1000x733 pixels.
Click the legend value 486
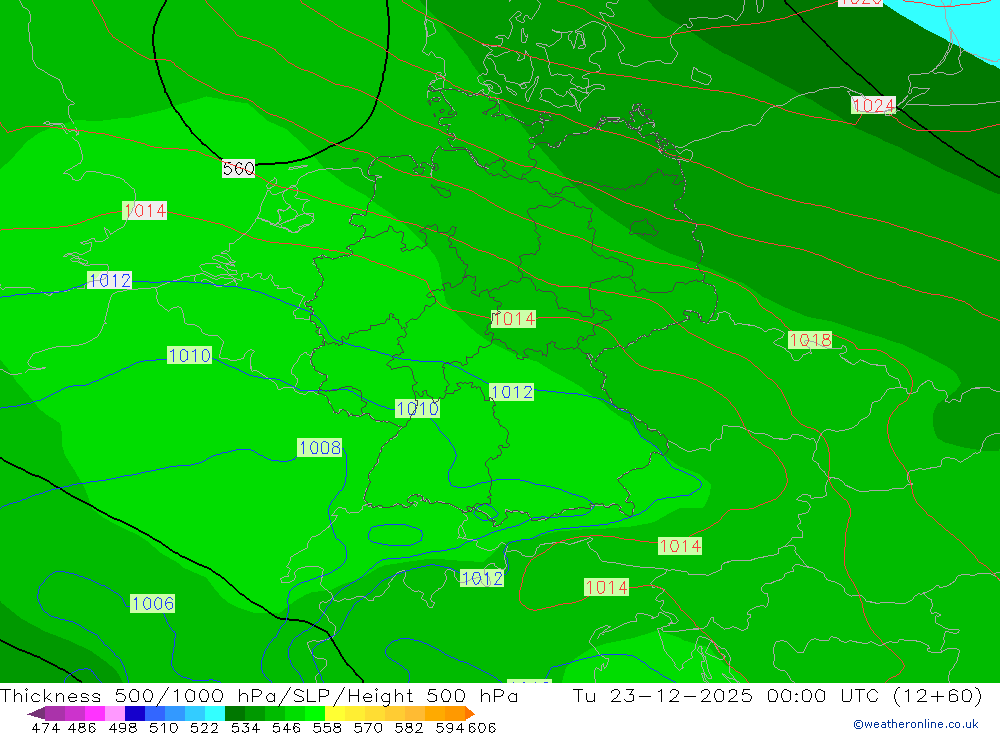pyautogui.click(x=82, y=727)
